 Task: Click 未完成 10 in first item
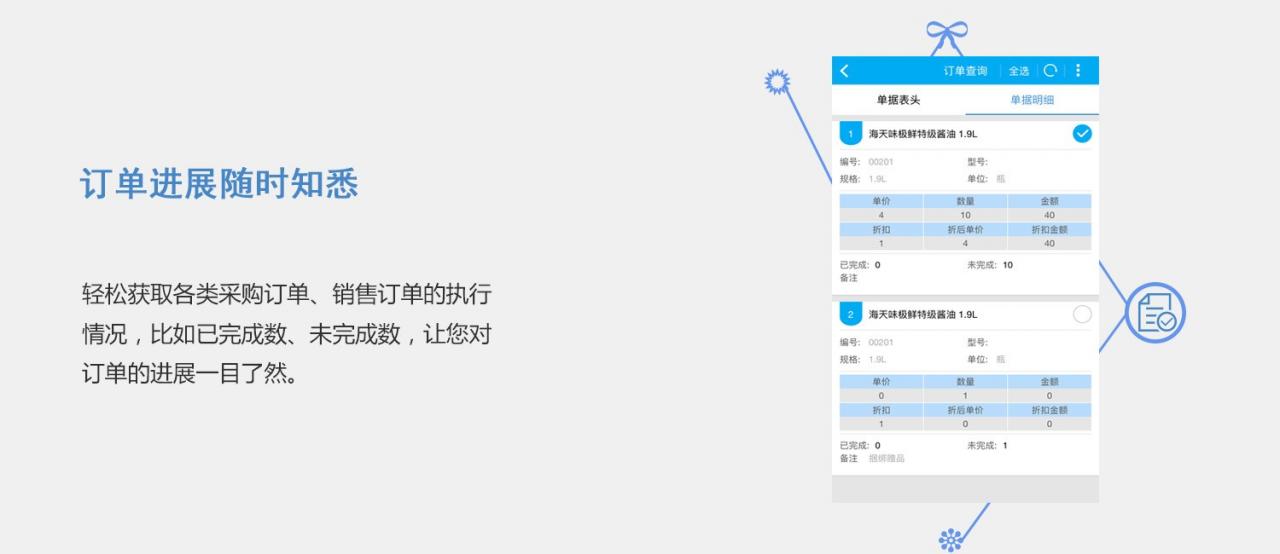click(x=989, y=265)
